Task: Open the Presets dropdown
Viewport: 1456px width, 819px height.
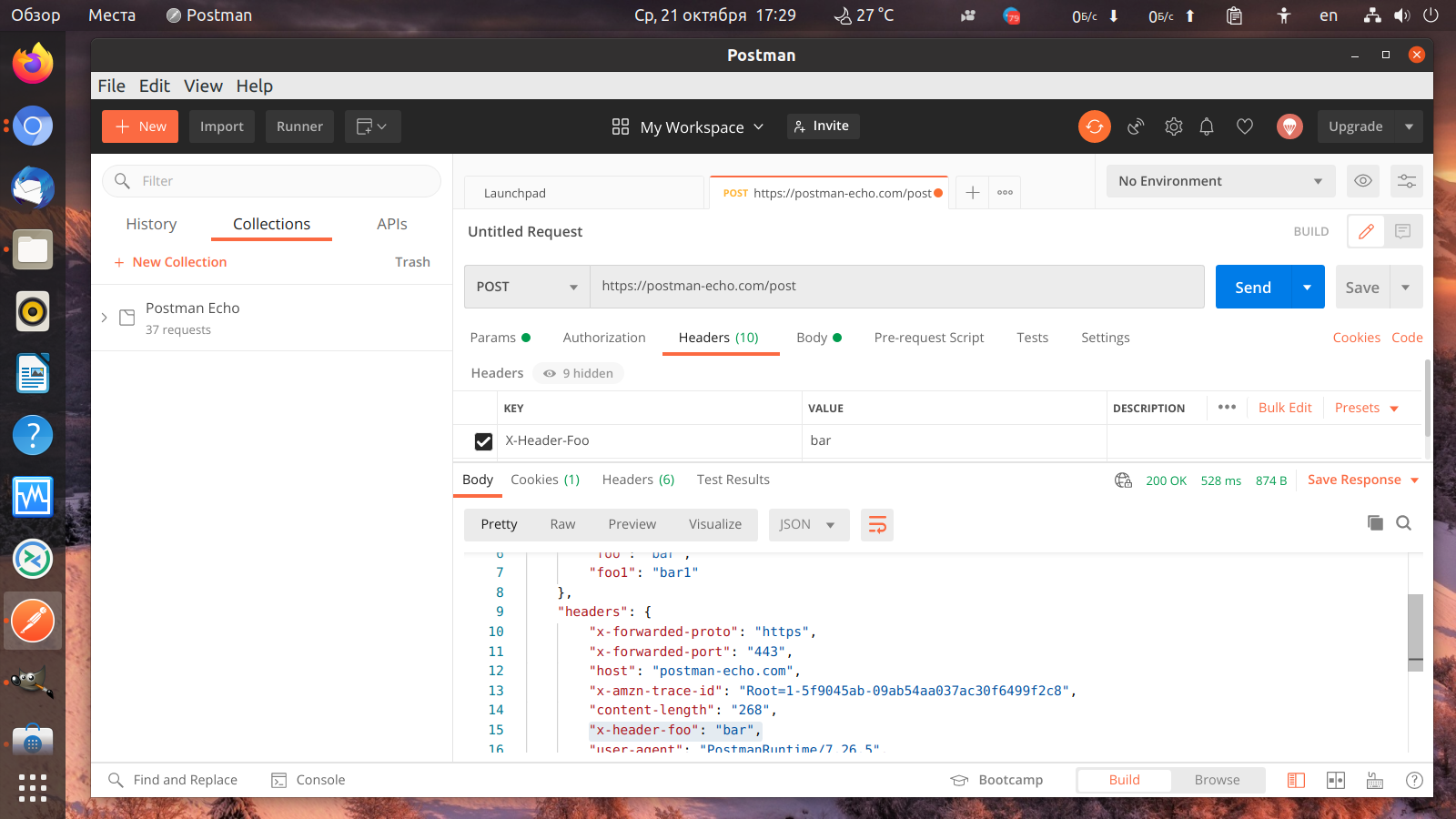Action: click(1366, 408)
